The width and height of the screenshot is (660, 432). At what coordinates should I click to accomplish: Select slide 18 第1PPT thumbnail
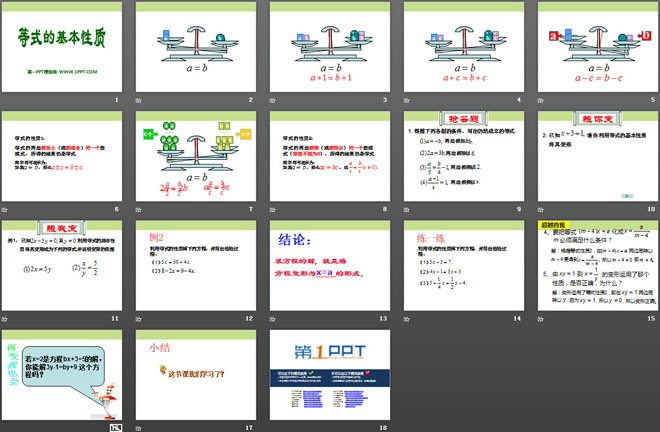pyautogui.click(x=330, y=375)
